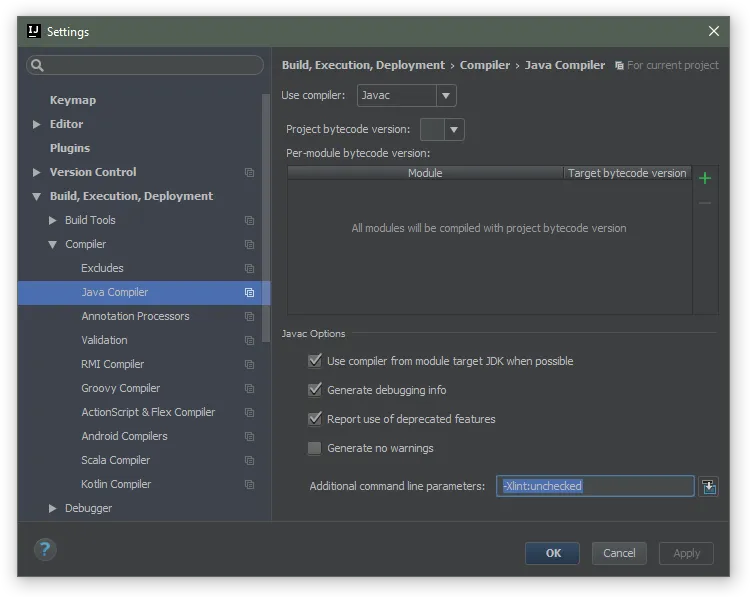Uncheck Generate debugging info

315,390
